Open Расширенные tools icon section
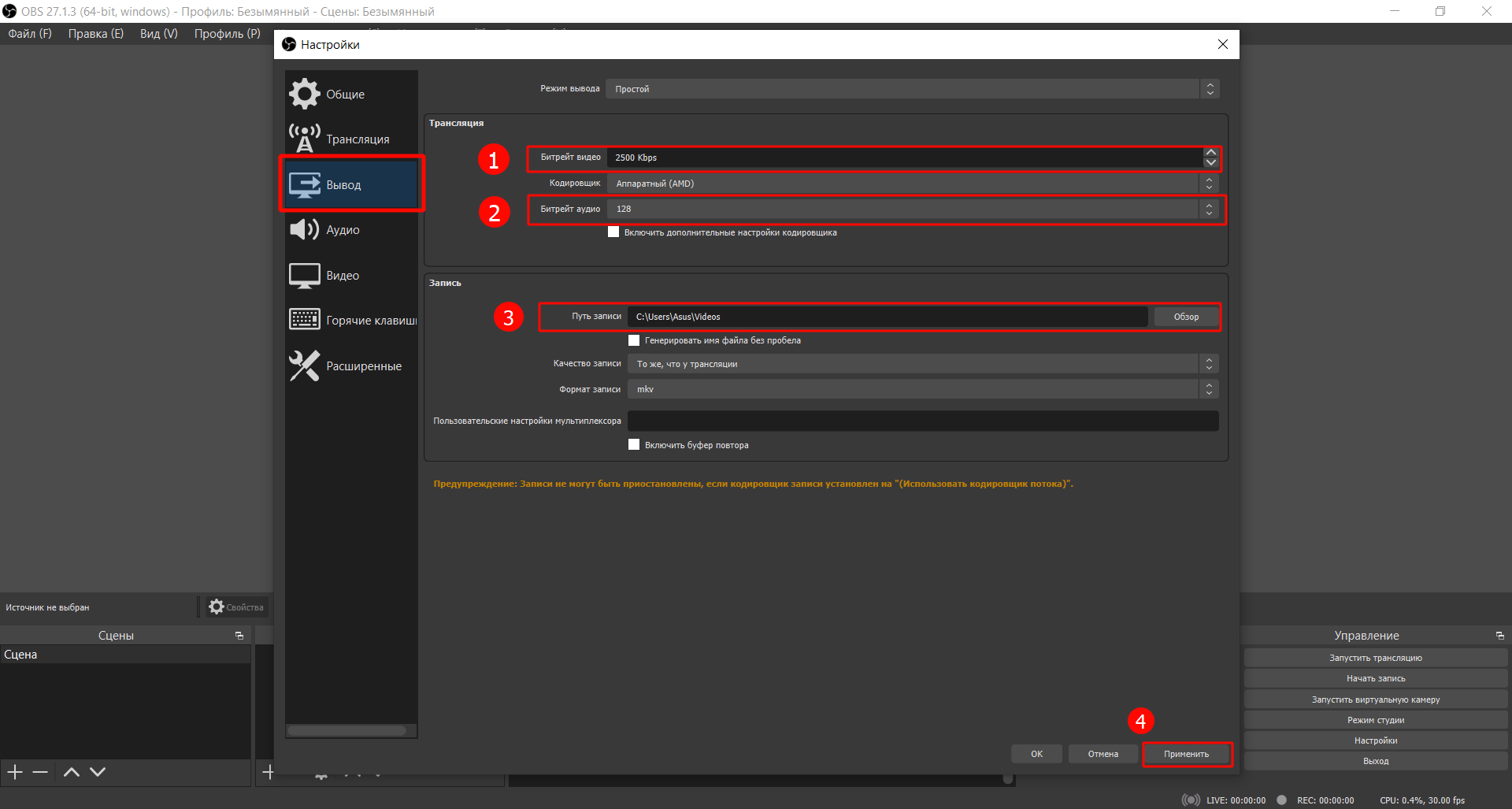Image resolution: width=1512 pixels, height=809 pixels. tap(304, 366)
